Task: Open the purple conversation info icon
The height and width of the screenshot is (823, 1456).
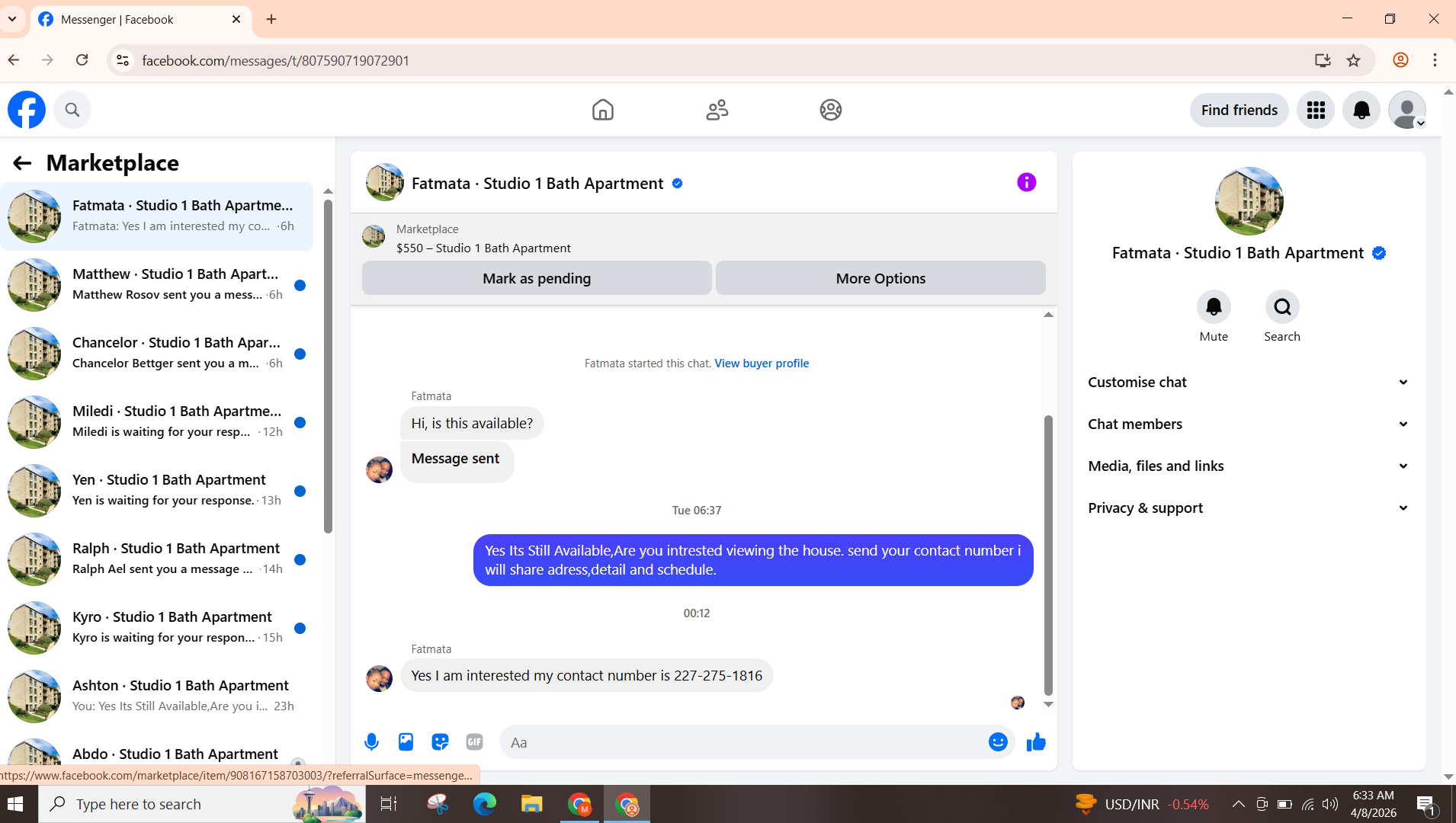Action: [x=1027, y=182]
